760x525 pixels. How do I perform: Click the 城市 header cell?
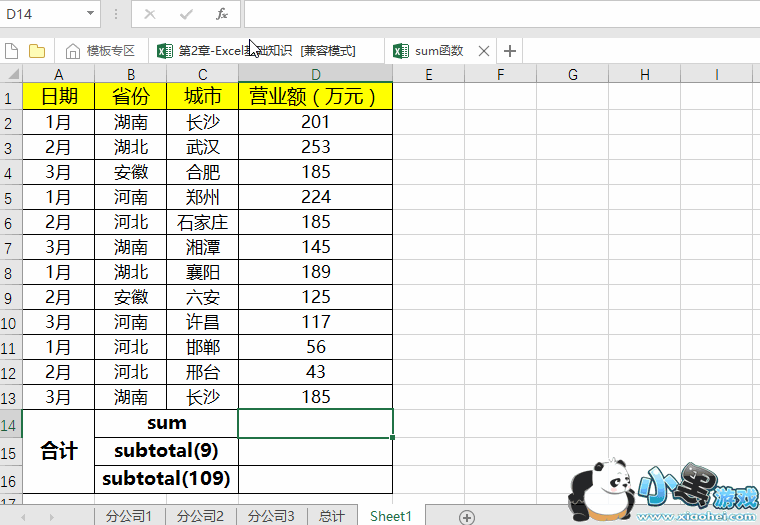[203, 96]
